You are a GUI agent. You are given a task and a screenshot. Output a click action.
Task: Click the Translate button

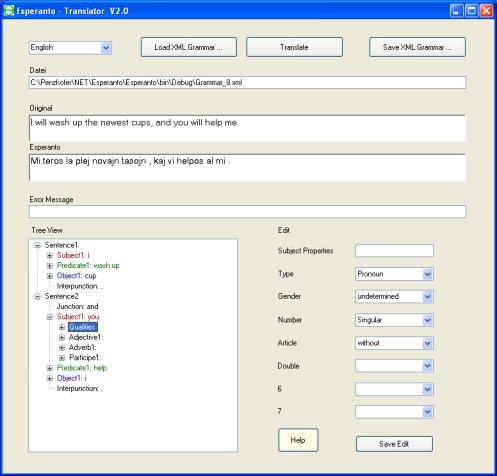click(294, 47)
